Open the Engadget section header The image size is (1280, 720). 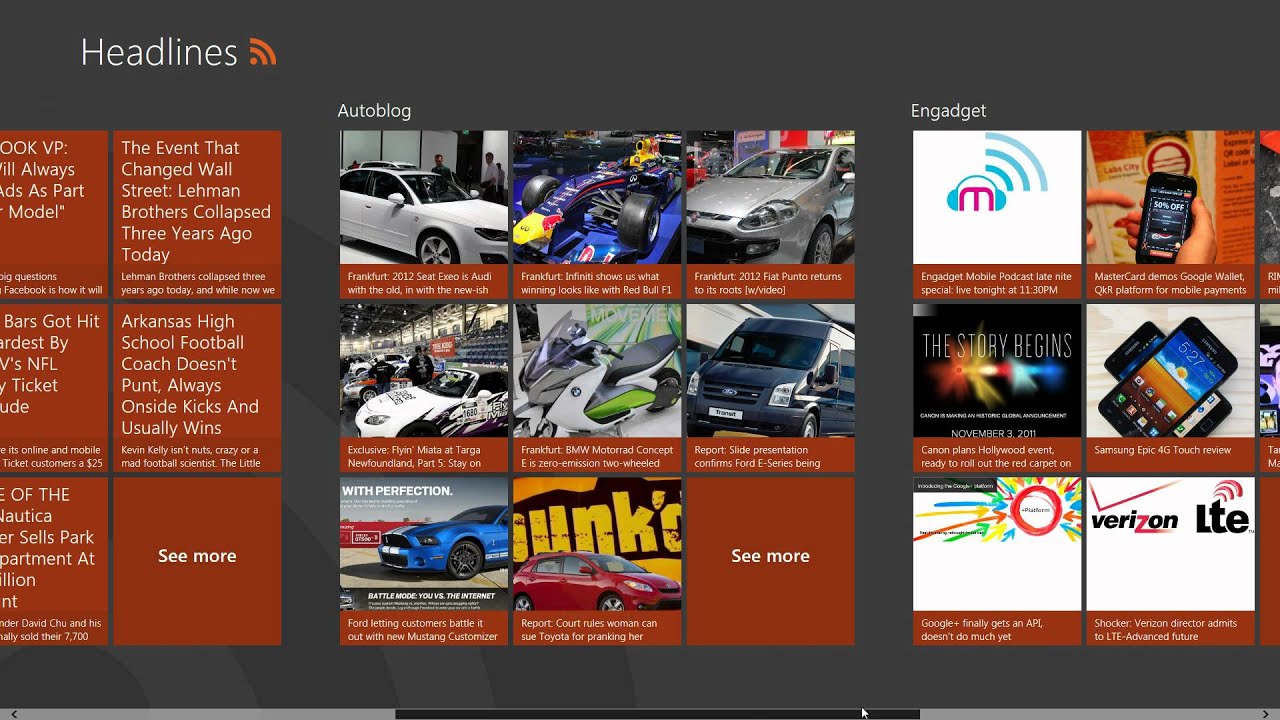948,111
